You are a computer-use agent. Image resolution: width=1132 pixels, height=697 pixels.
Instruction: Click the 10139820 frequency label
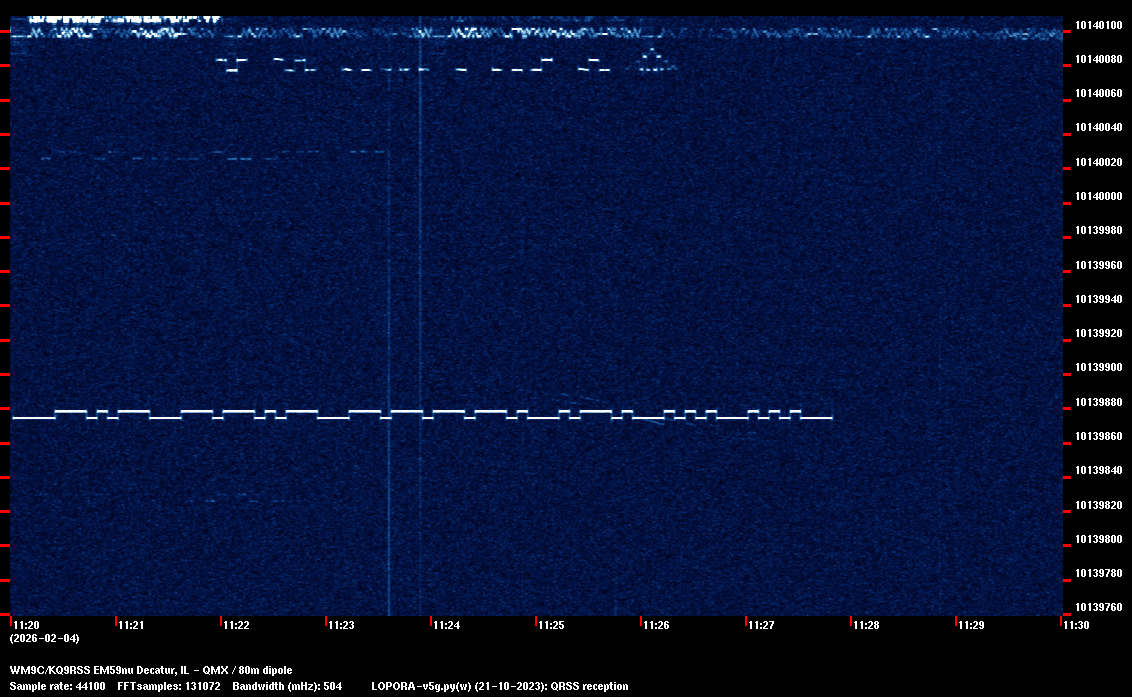[x=1098, y=505]
